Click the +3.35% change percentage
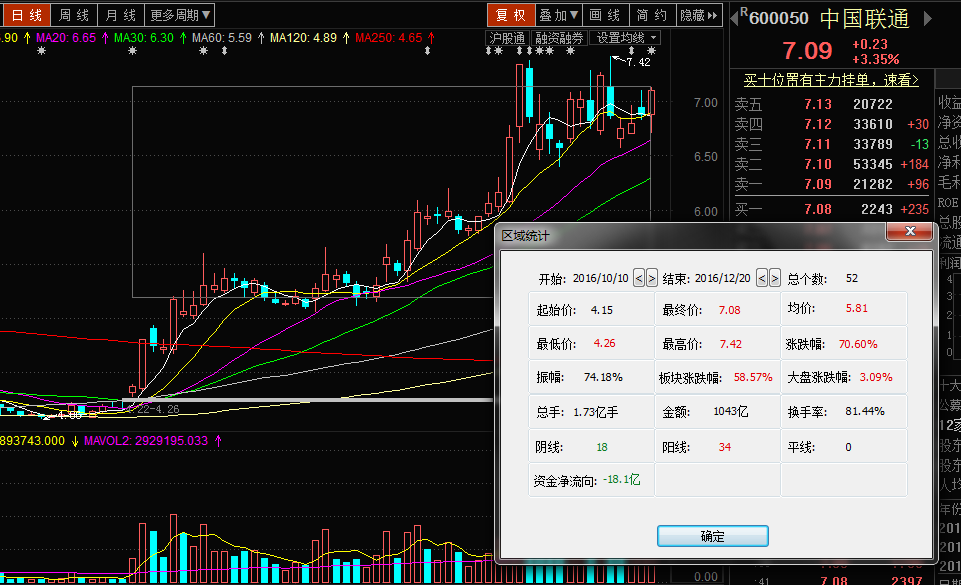Screen dimensions: 961x585 click(875, 59)
